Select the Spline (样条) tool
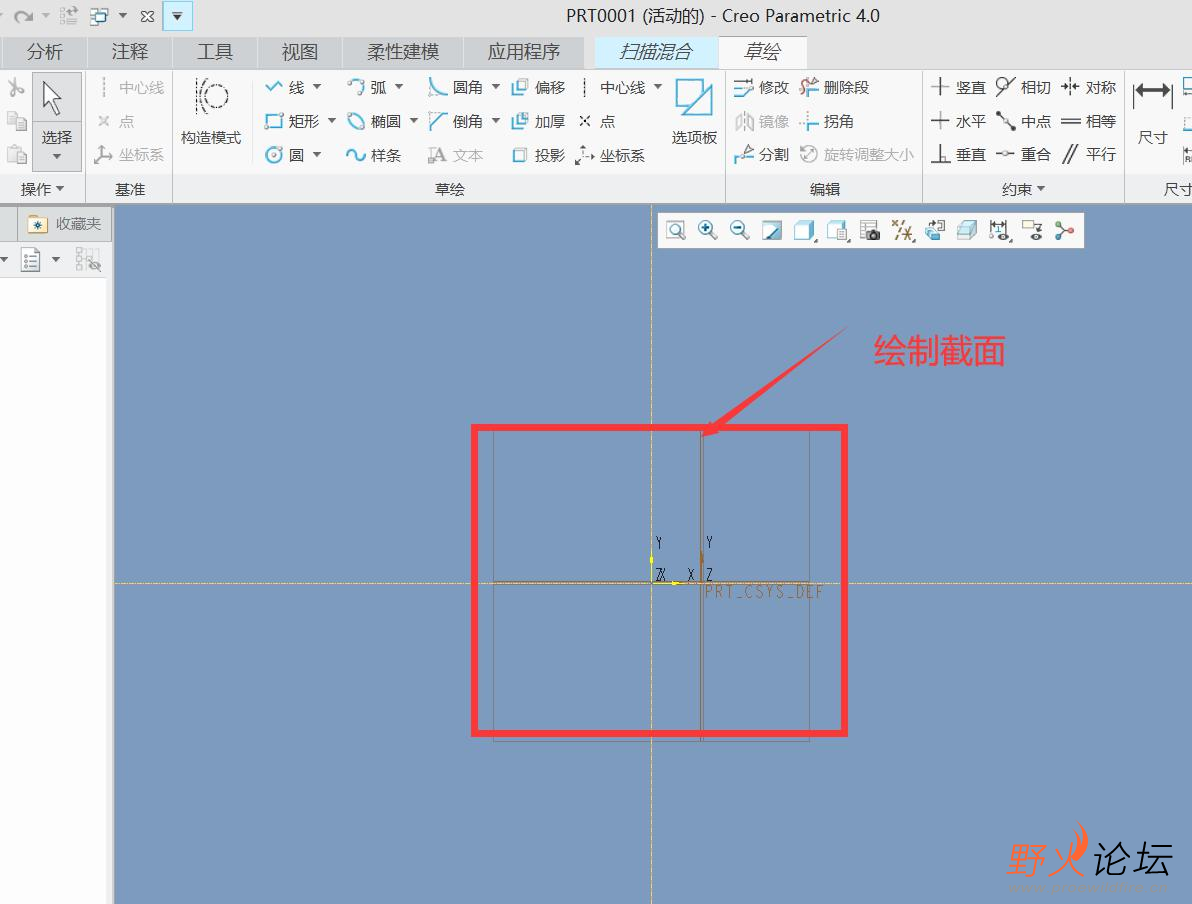1192x904 pixels. coord(373,155)
